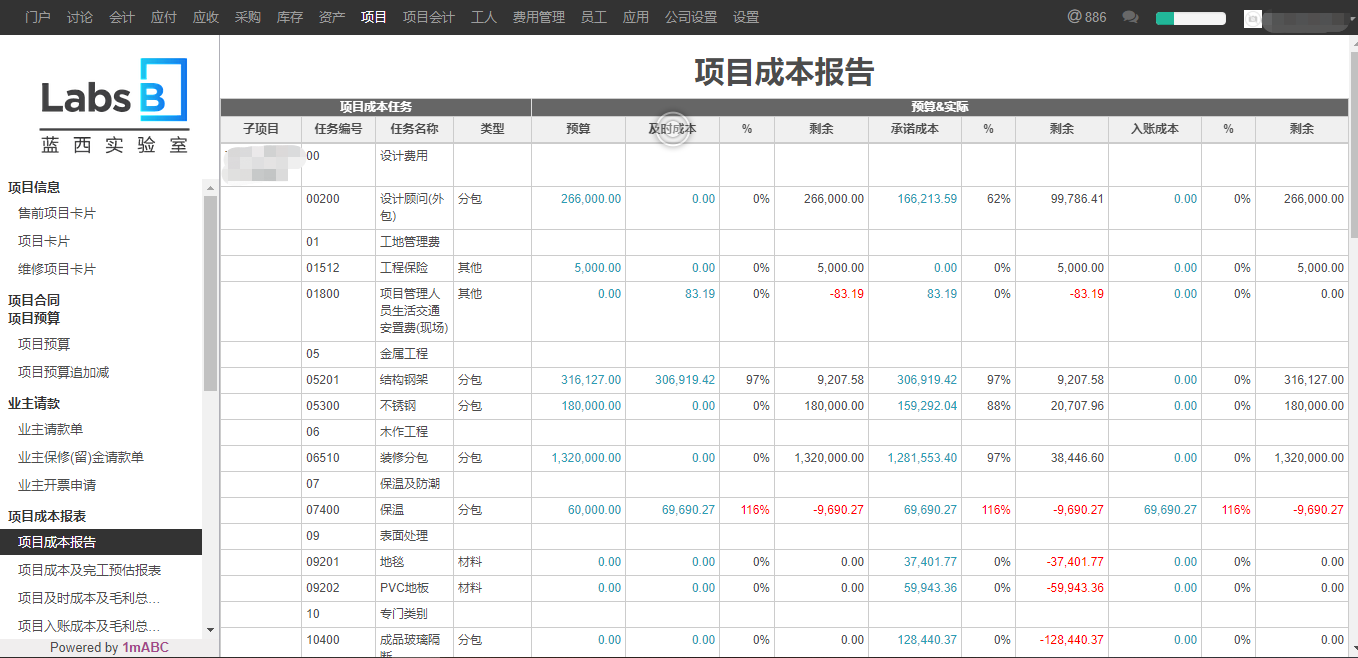Open the 应付 menu
The height and width of the screenshot is (658, 1358).
click(x=164, y=17)
